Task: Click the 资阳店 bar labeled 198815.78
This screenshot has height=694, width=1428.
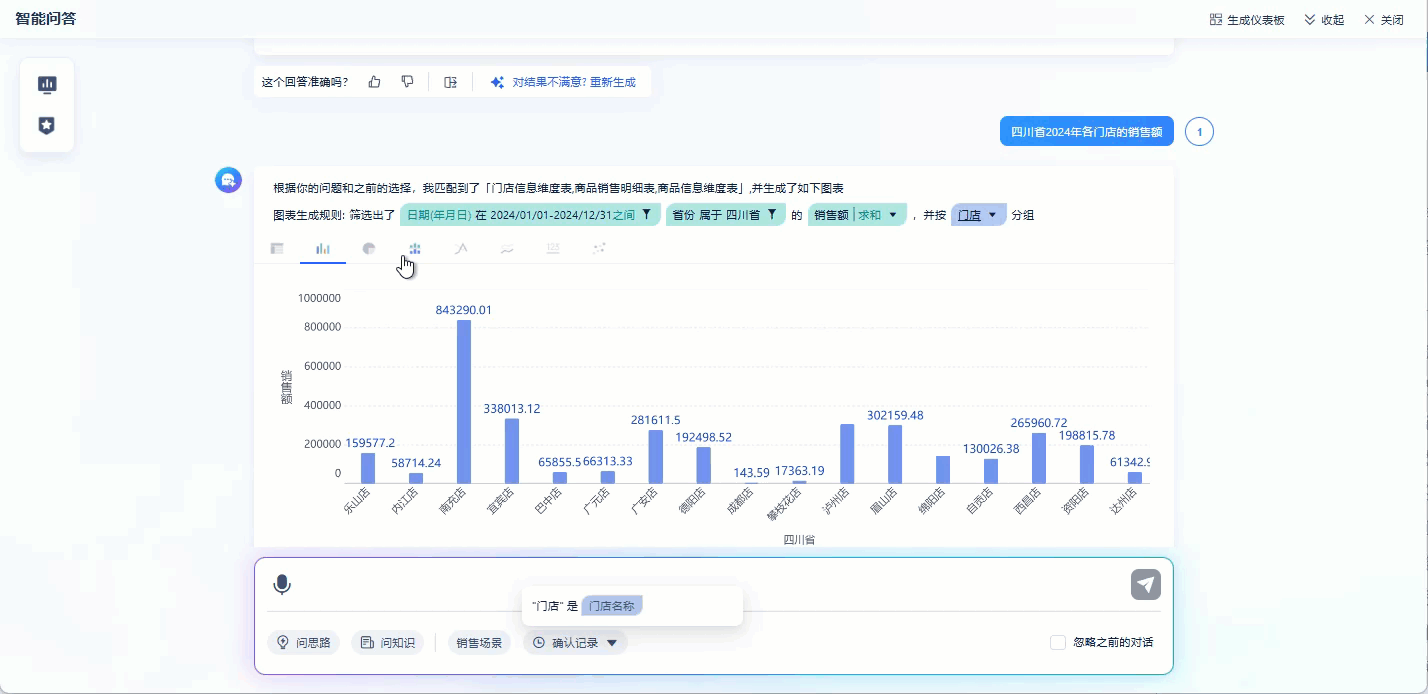Action: click(x=1087, y=464)
